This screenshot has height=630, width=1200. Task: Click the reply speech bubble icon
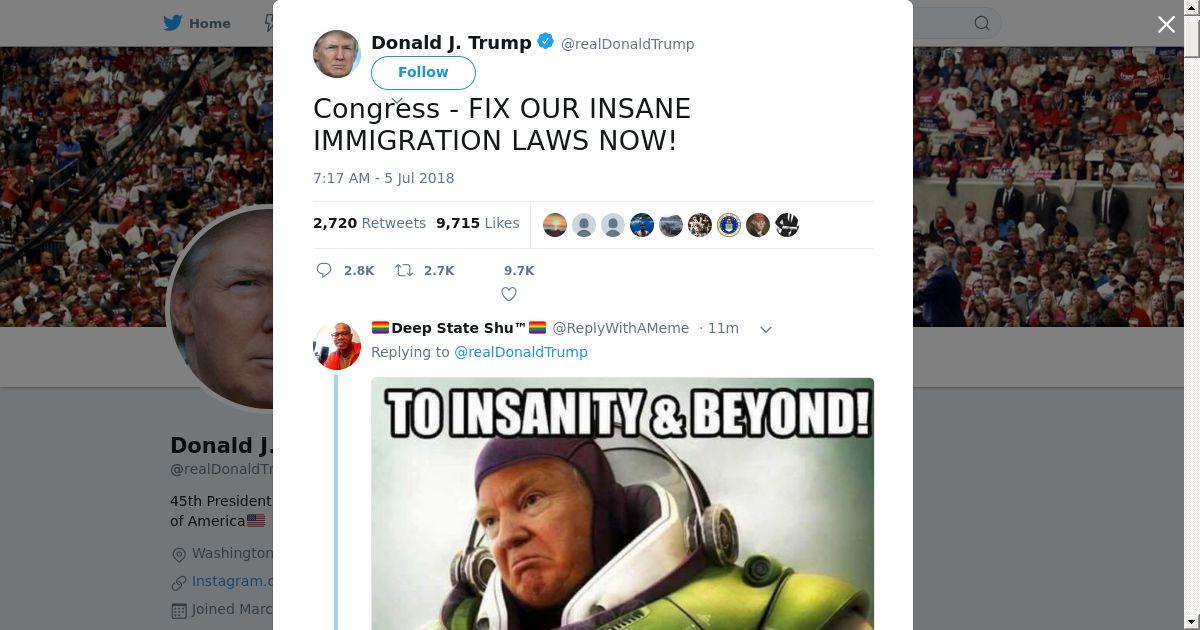[x=324, y=270]
